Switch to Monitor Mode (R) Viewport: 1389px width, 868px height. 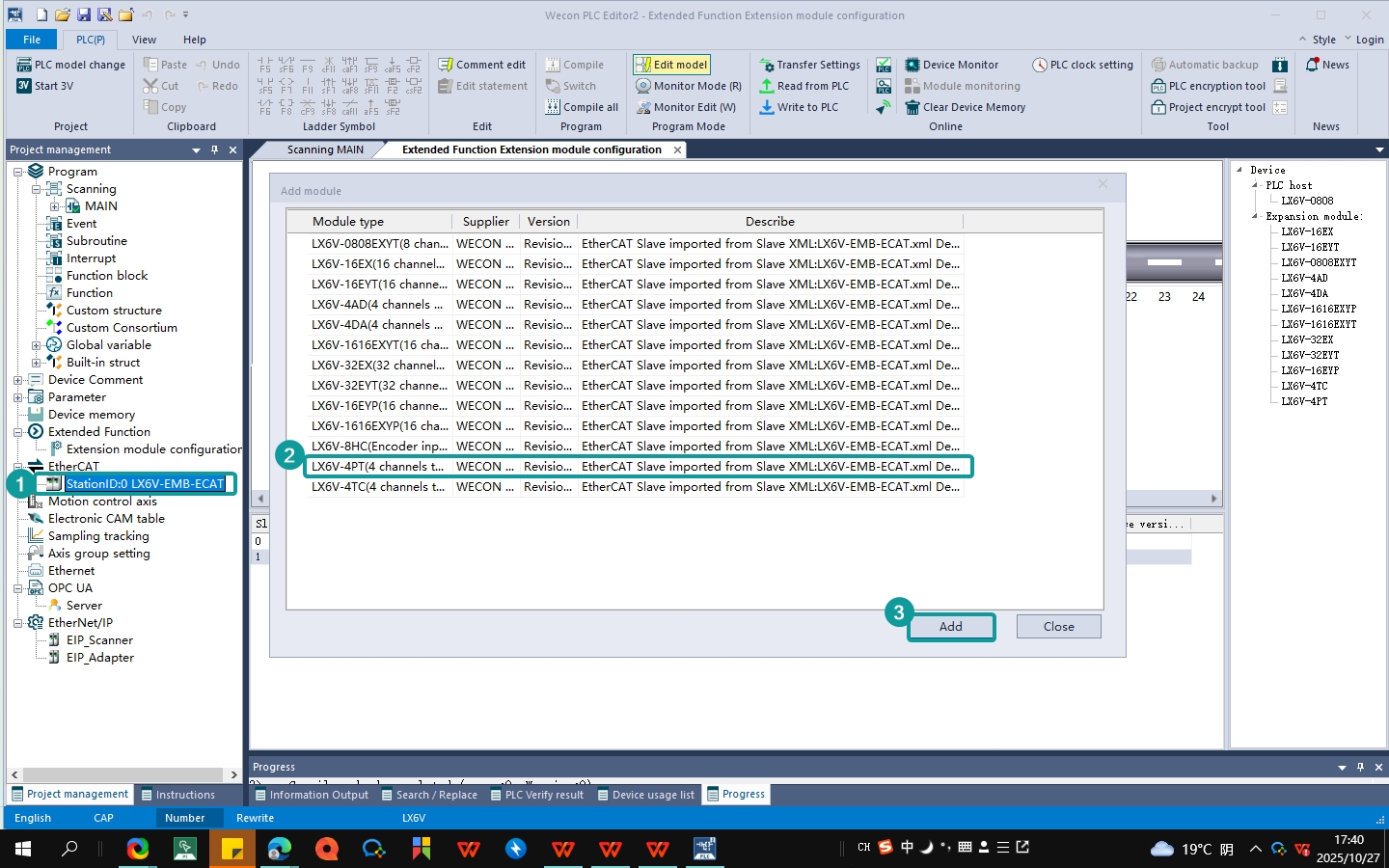pos(688,86)
